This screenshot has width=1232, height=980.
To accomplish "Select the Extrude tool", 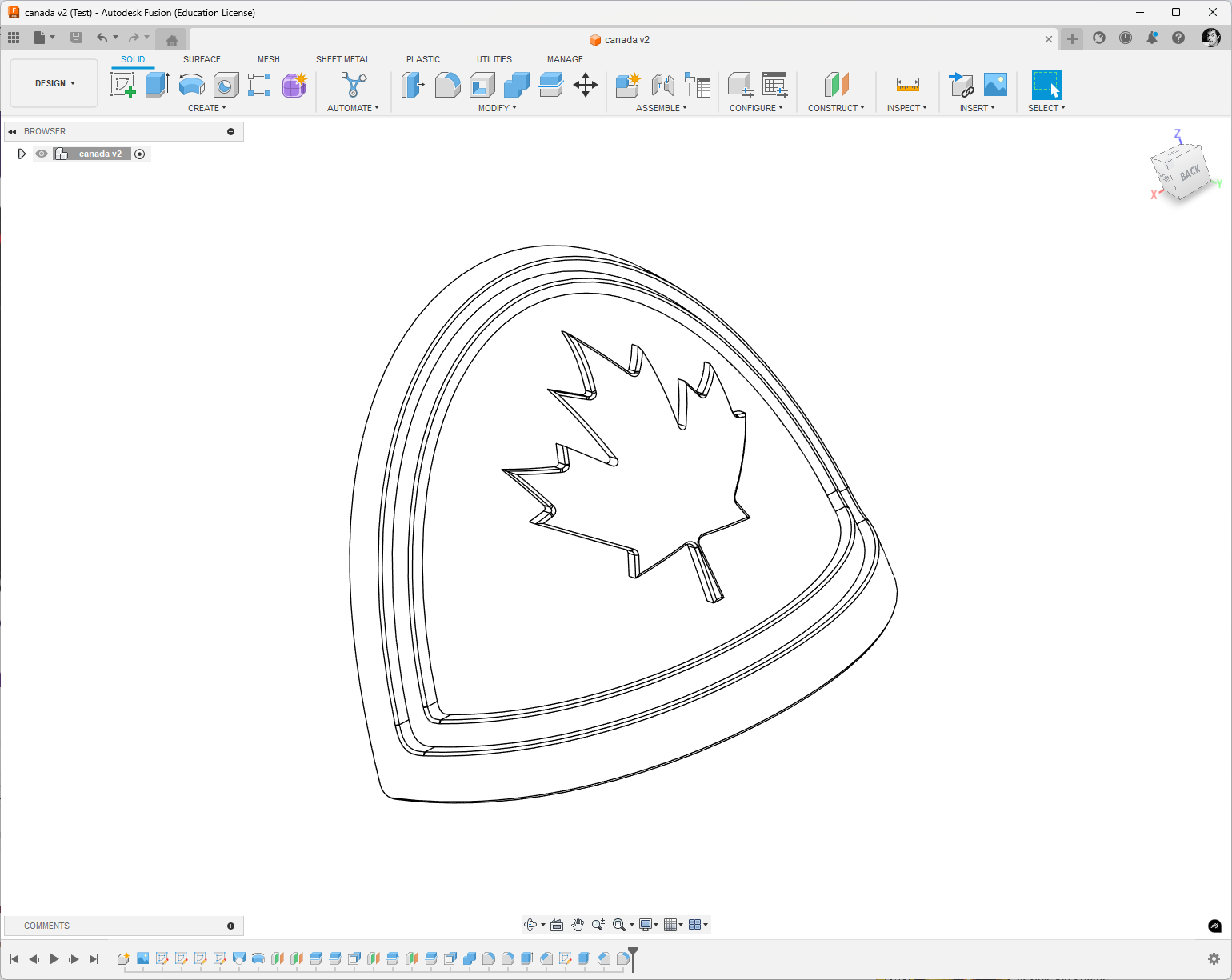I will click(157, 84).
